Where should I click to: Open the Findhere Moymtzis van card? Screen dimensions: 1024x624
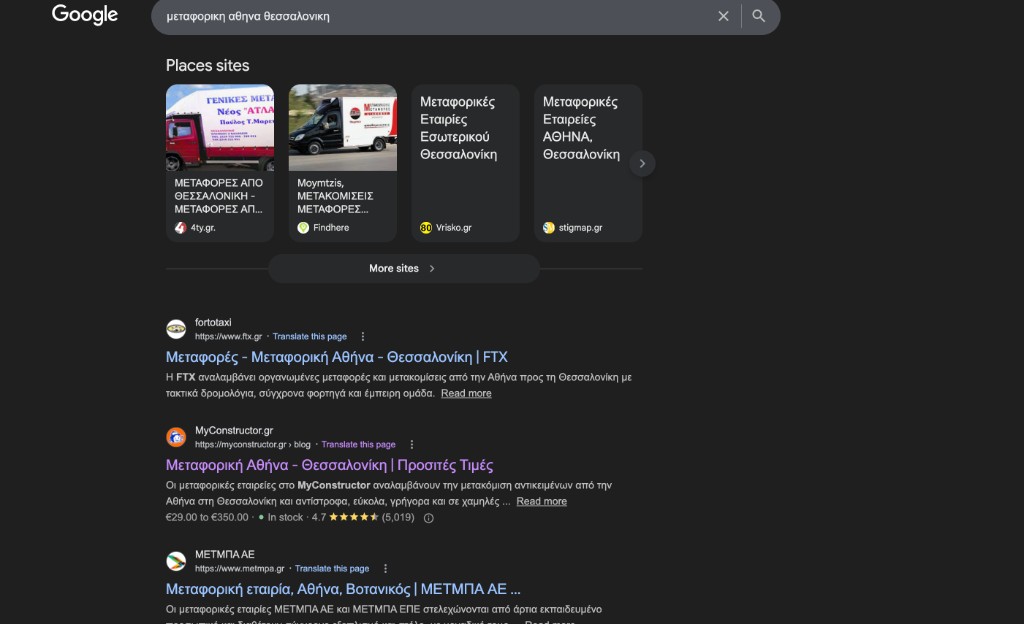[342, 162]
